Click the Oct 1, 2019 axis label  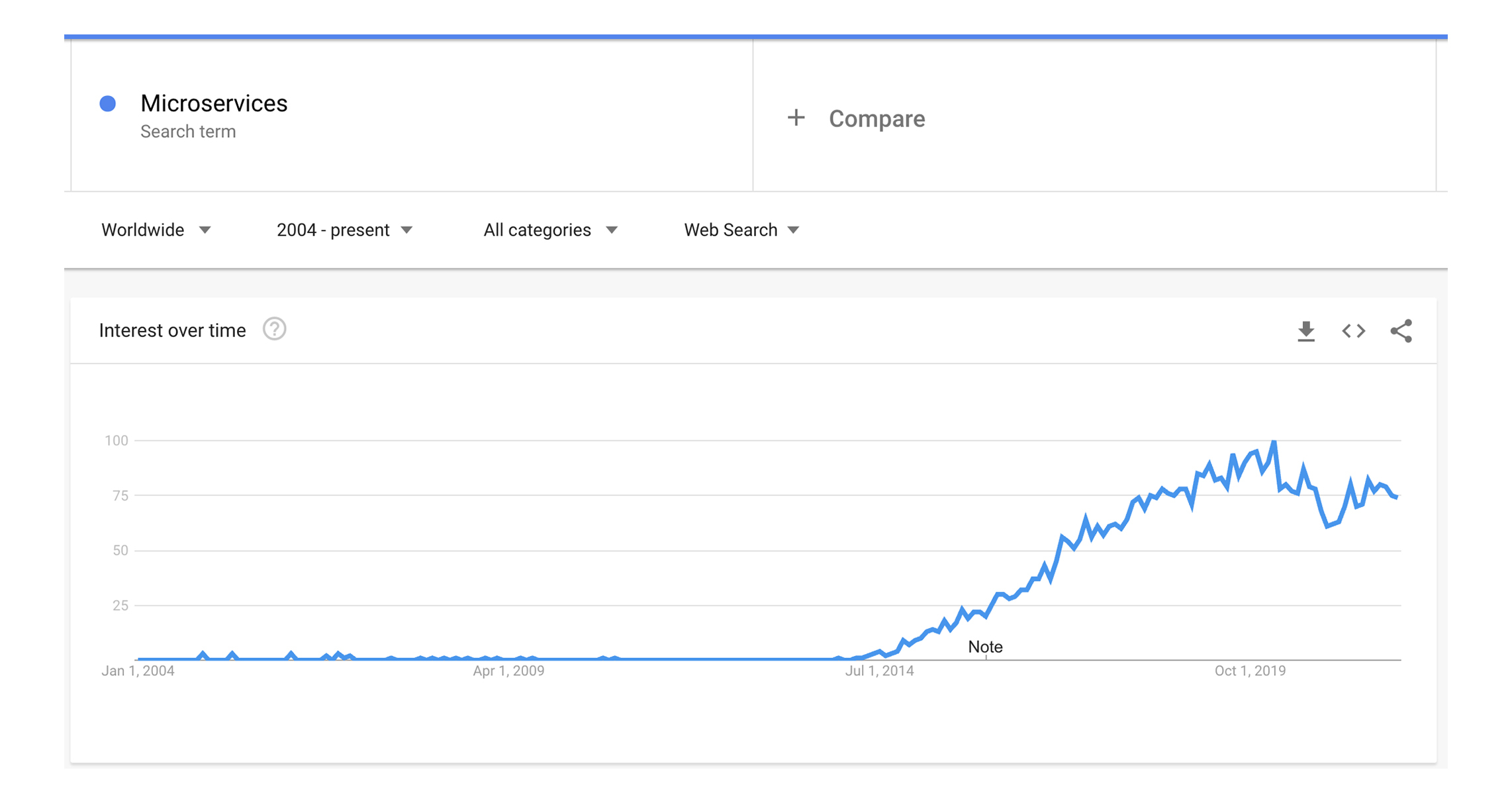(x=1250, y=671)
